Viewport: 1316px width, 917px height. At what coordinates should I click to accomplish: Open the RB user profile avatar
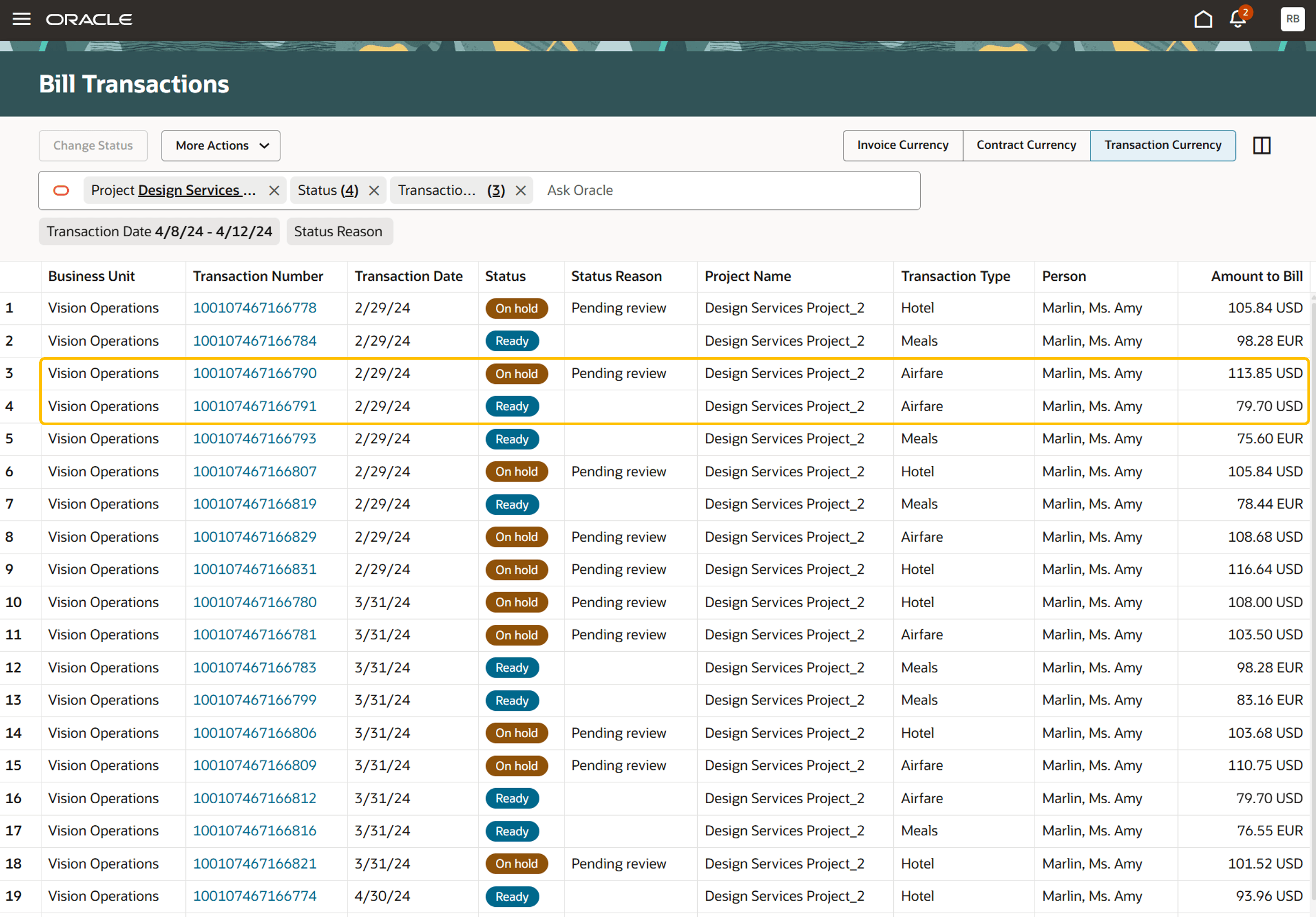click(1292, 19)
